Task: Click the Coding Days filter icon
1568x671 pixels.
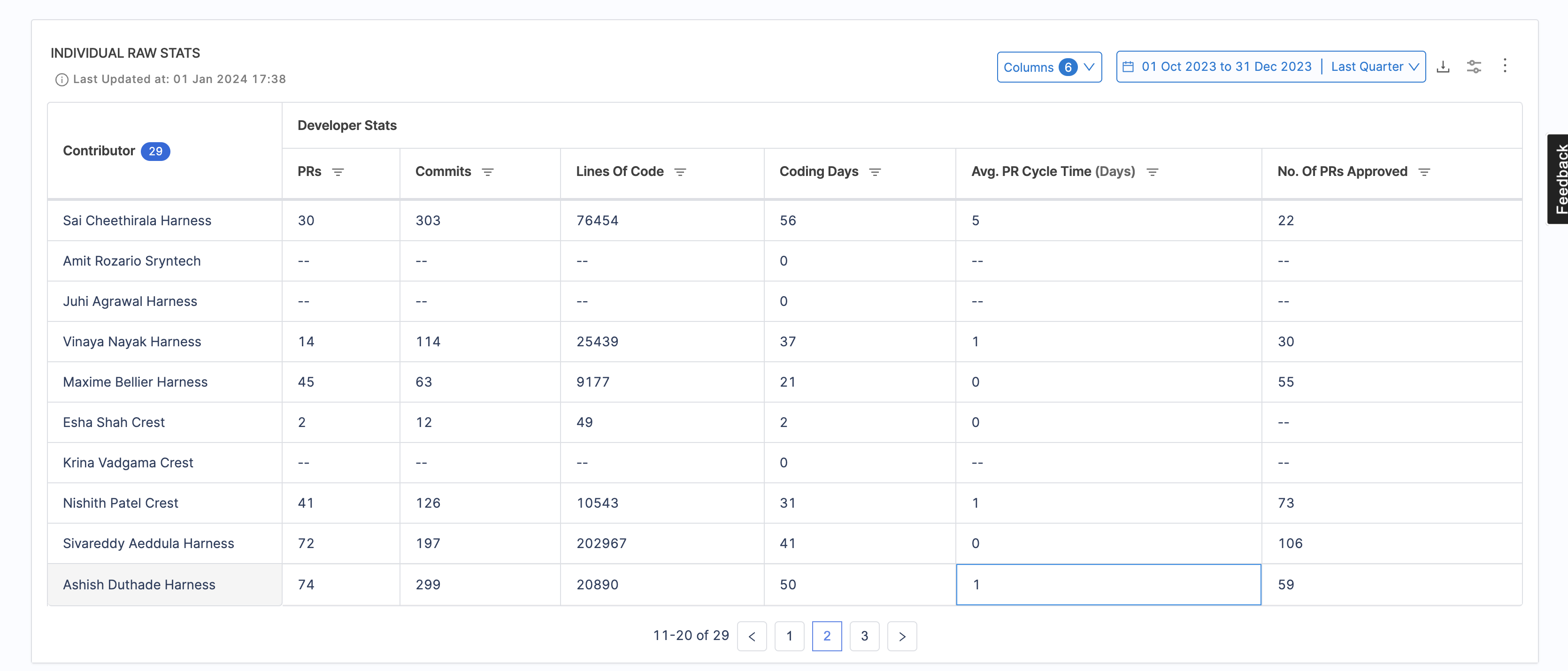Action: coord(875,172)
